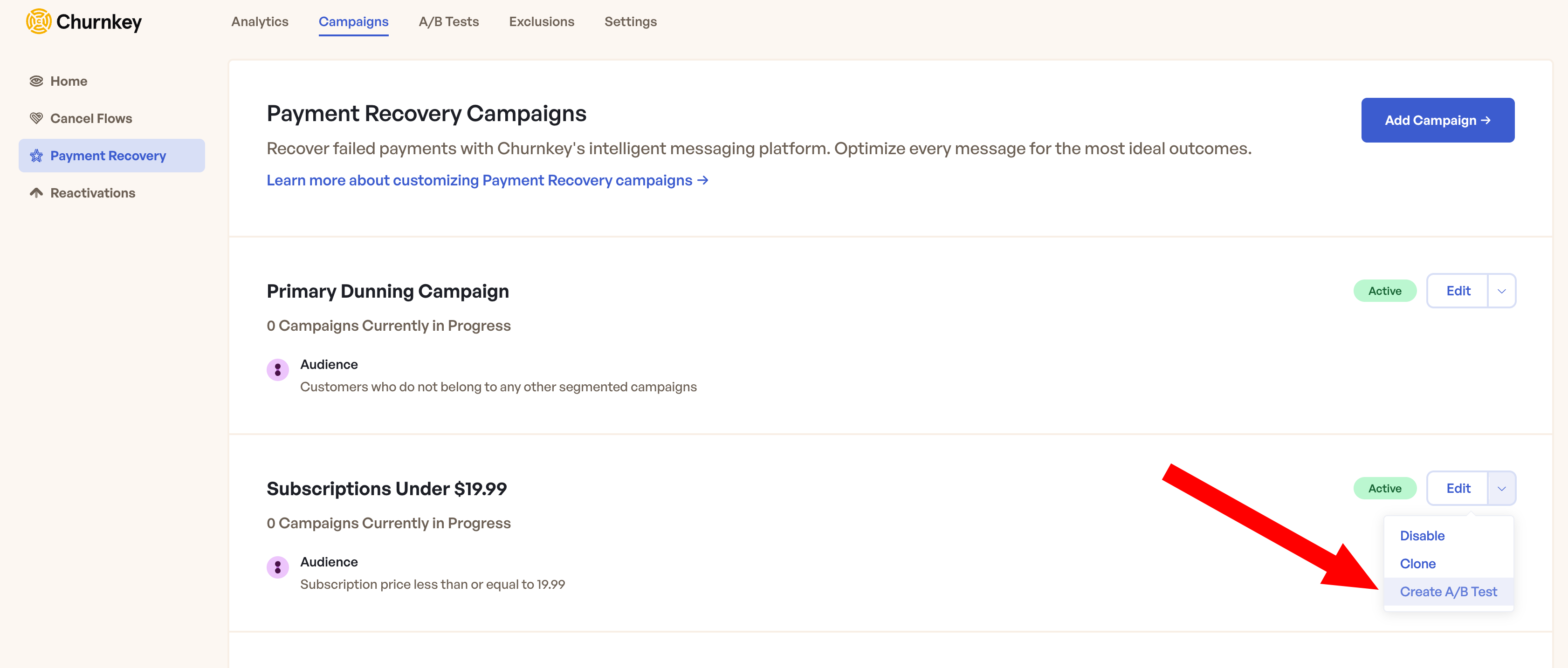Choose Clone in the dropdown menu
This screenshot has width=1568, height=668.
tap(1417, 564)
